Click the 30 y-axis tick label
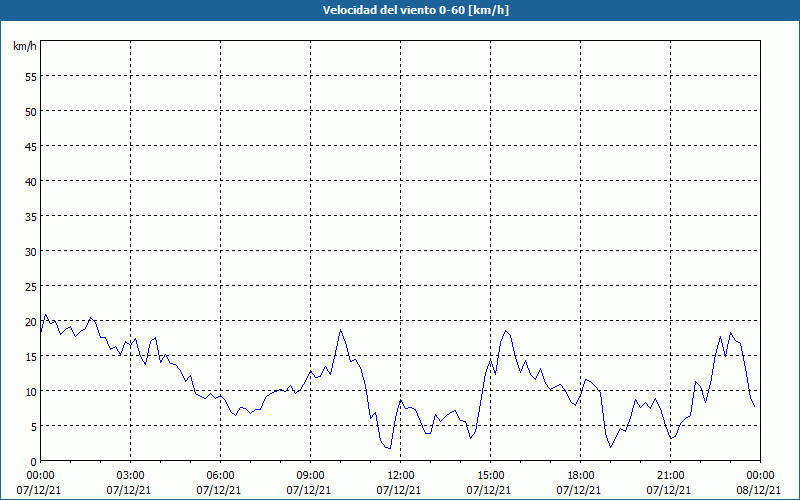 click(x=30, y=251)
